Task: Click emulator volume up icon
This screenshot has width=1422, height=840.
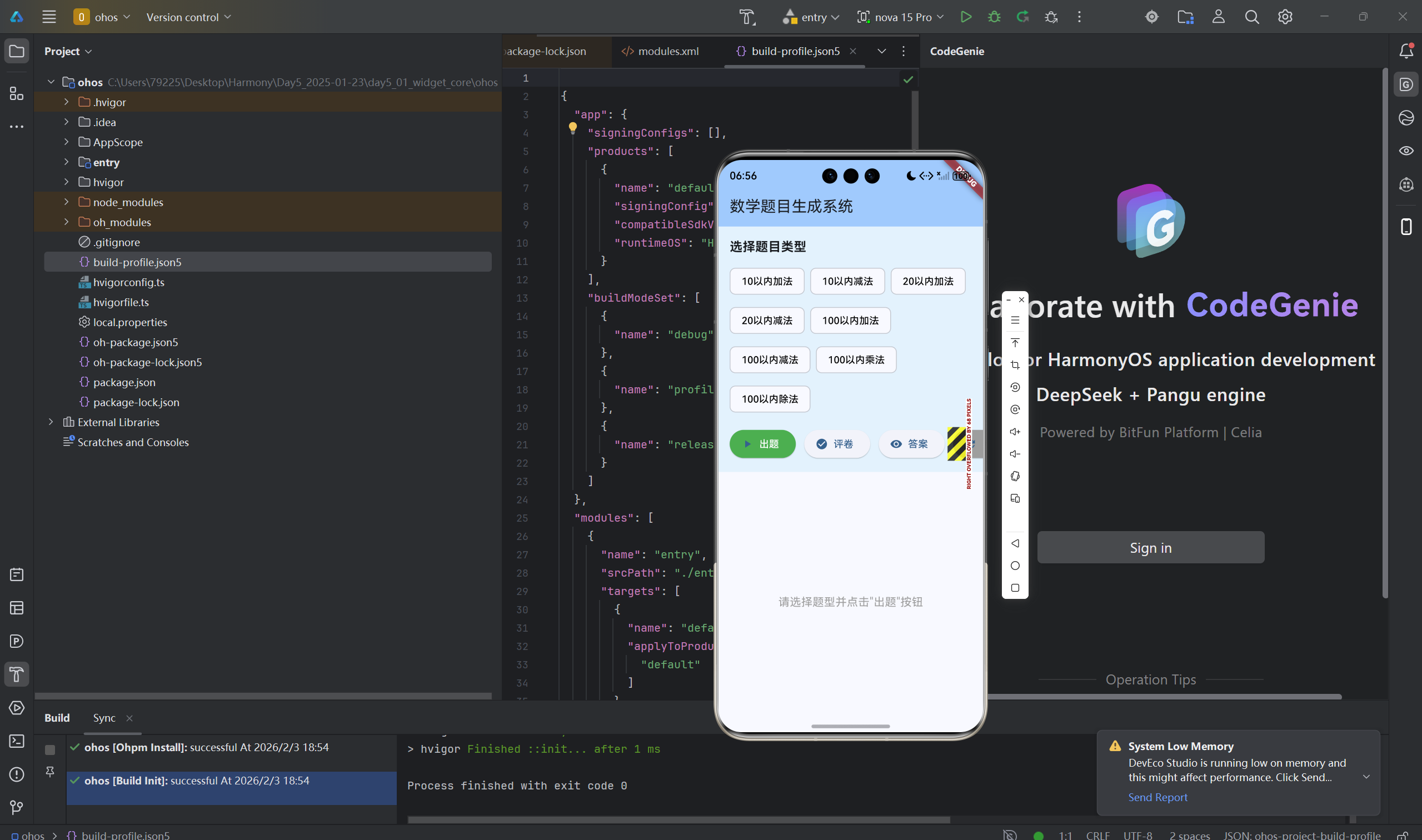Action: [1015, 432]
